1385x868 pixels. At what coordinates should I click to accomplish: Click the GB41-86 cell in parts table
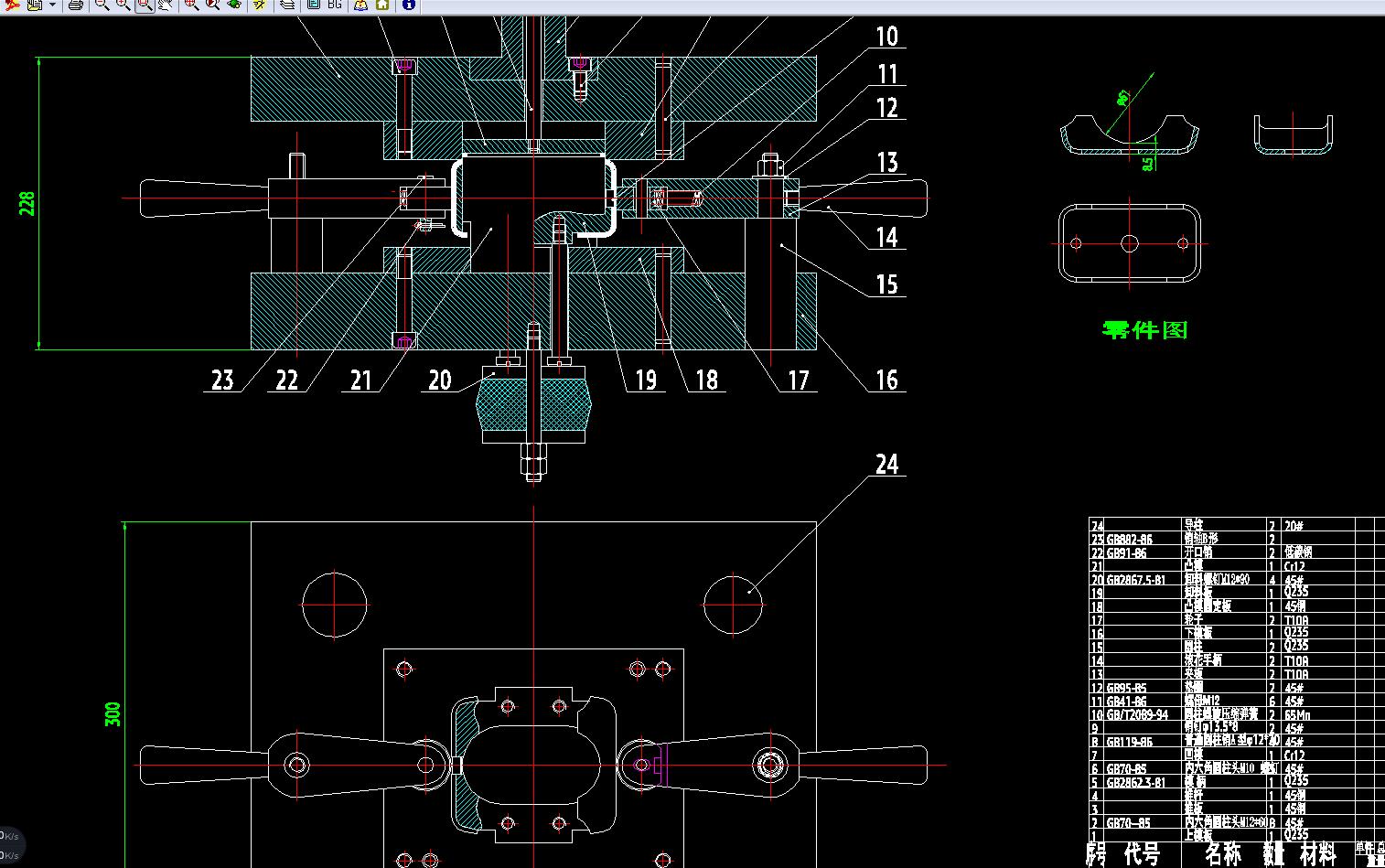pos(1126,702)
